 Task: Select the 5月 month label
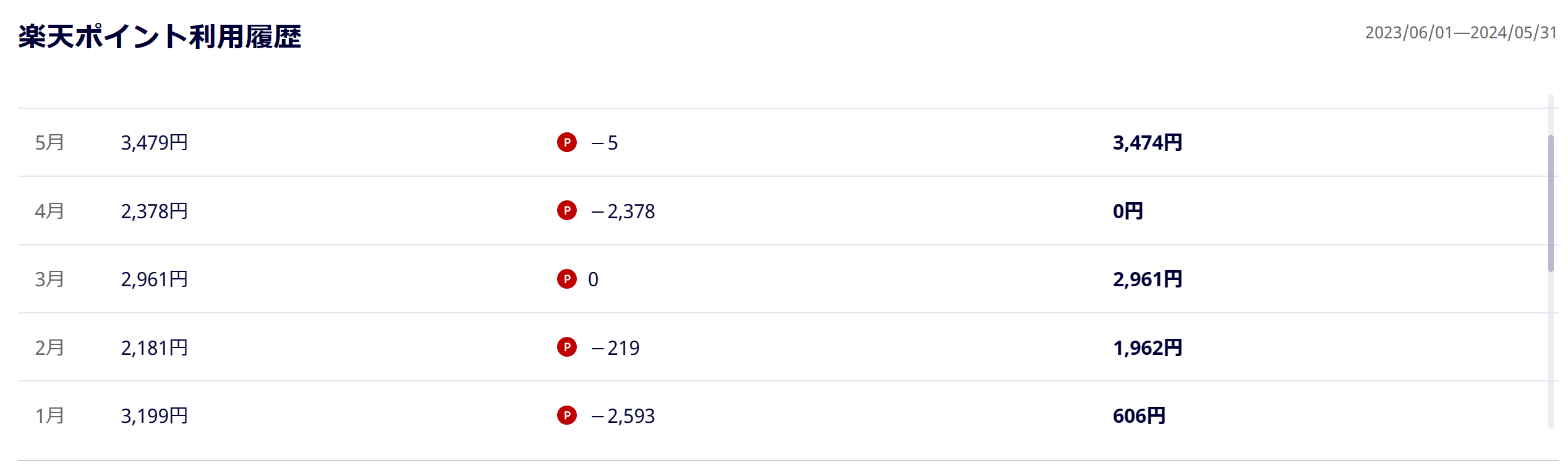(49, 143)
